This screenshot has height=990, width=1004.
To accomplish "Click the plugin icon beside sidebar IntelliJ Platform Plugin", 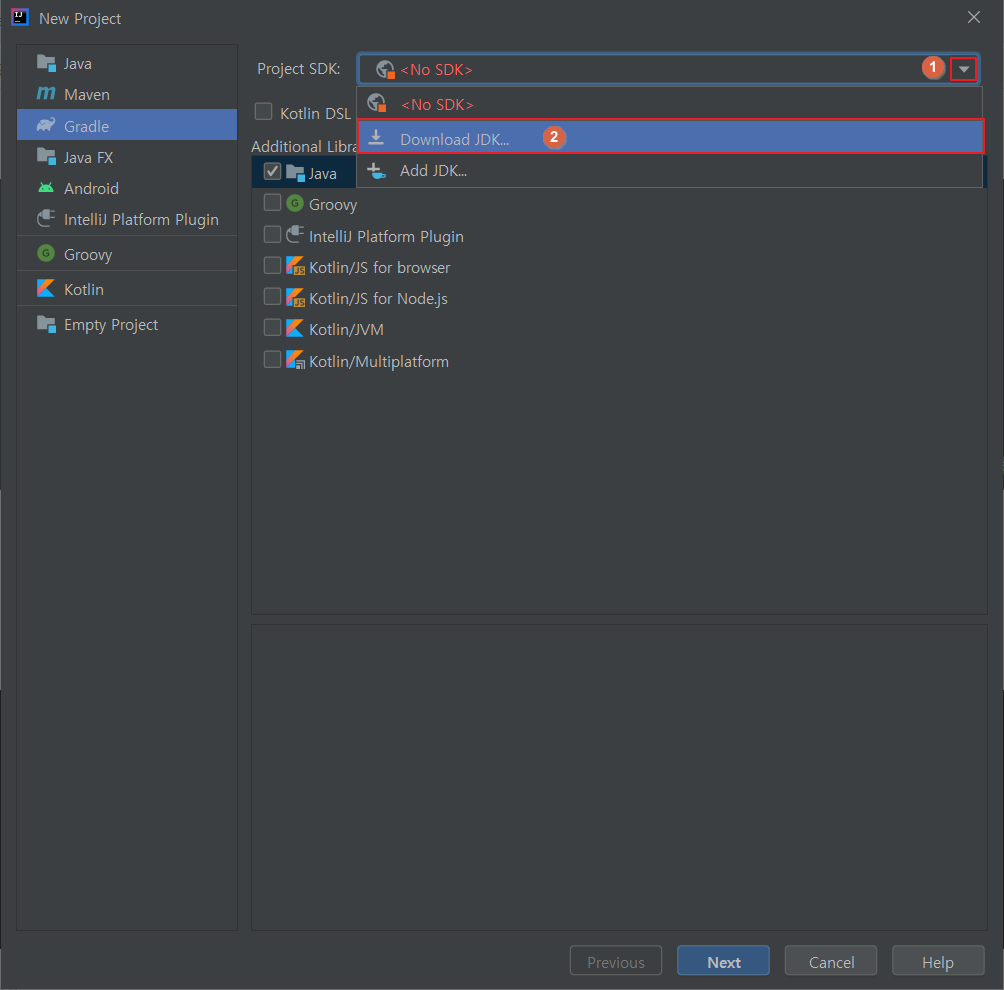I will tap(46, 219).
